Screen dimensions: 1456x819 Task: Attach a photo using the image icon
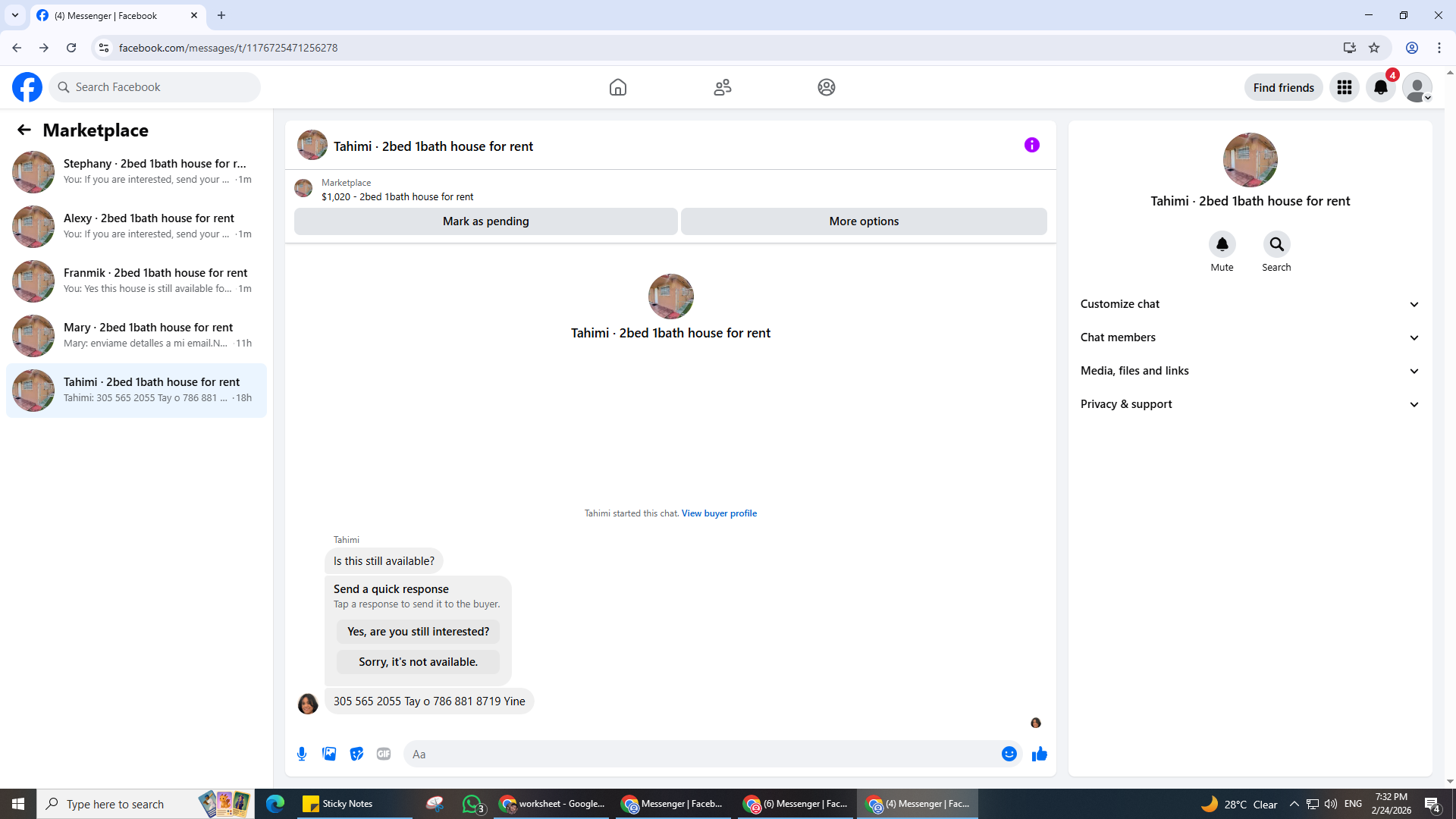pos(329,754)
